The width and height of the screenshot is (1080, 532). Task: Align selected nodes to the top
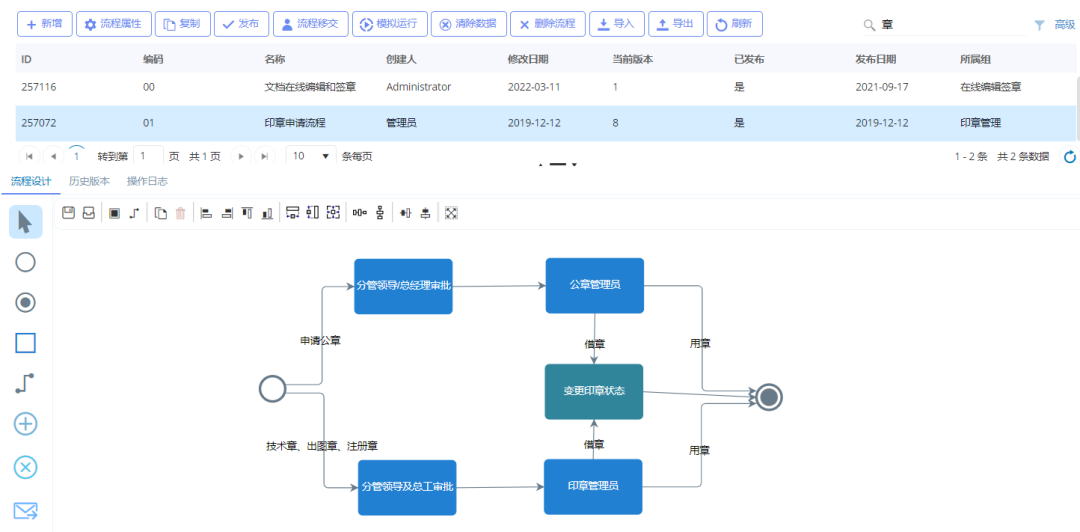click(x=247, y=213)
